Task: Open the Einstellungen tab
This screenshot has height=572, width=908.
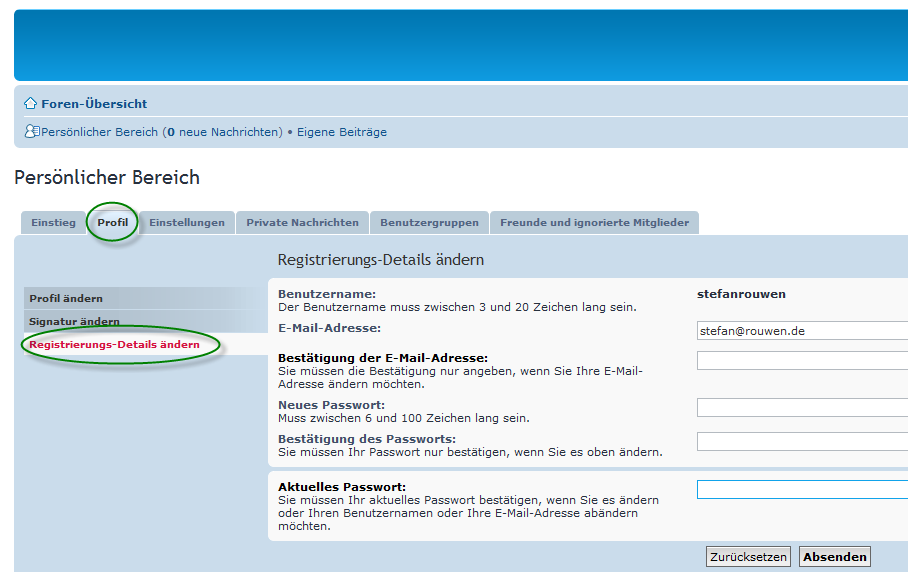Action: point(187,223)
